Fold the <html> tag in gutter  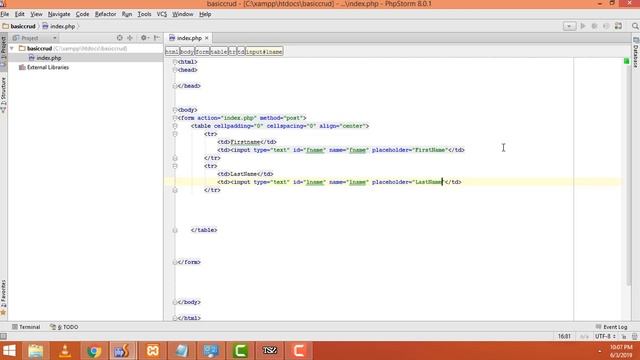[175, 62]
